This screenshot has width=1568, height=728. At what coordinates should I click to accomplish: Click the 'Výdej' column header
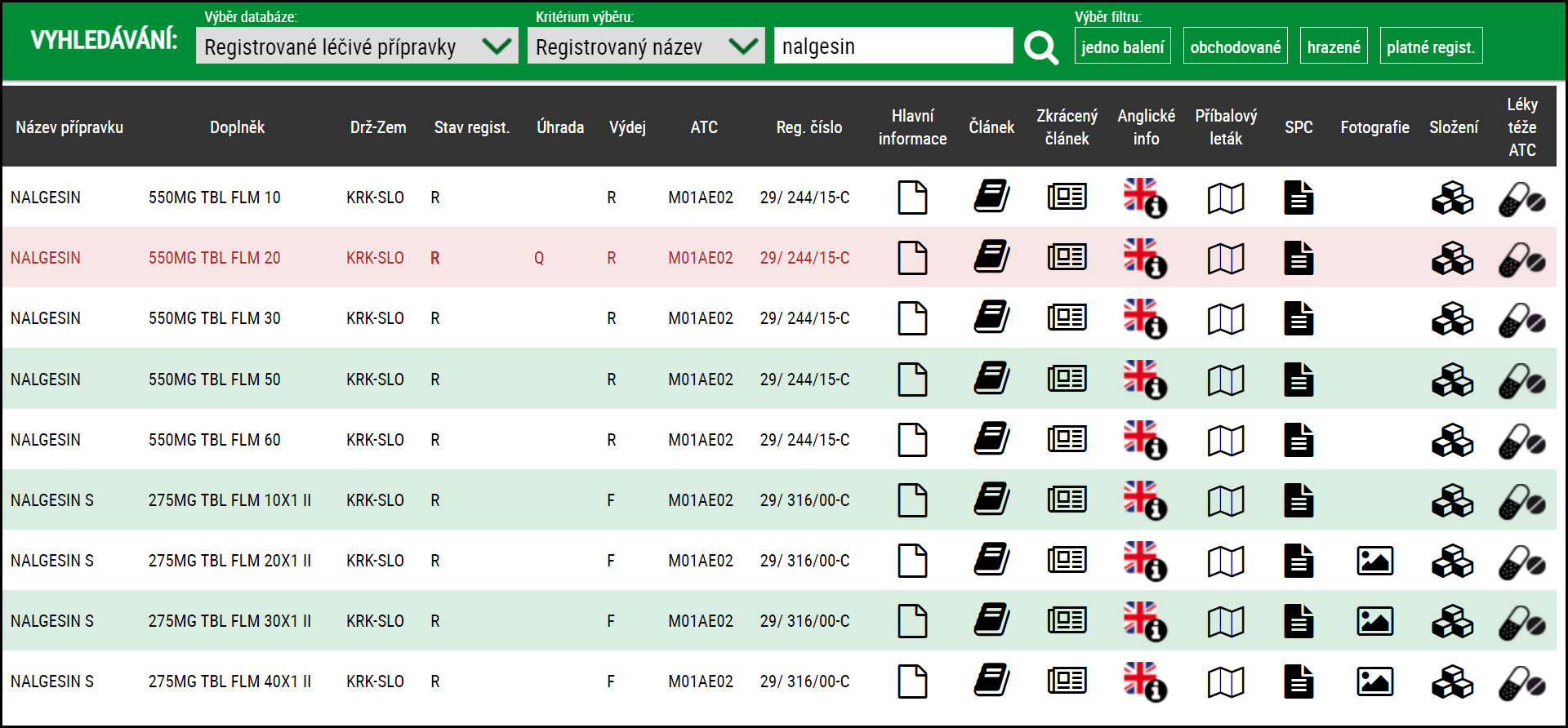coord(627,127)
